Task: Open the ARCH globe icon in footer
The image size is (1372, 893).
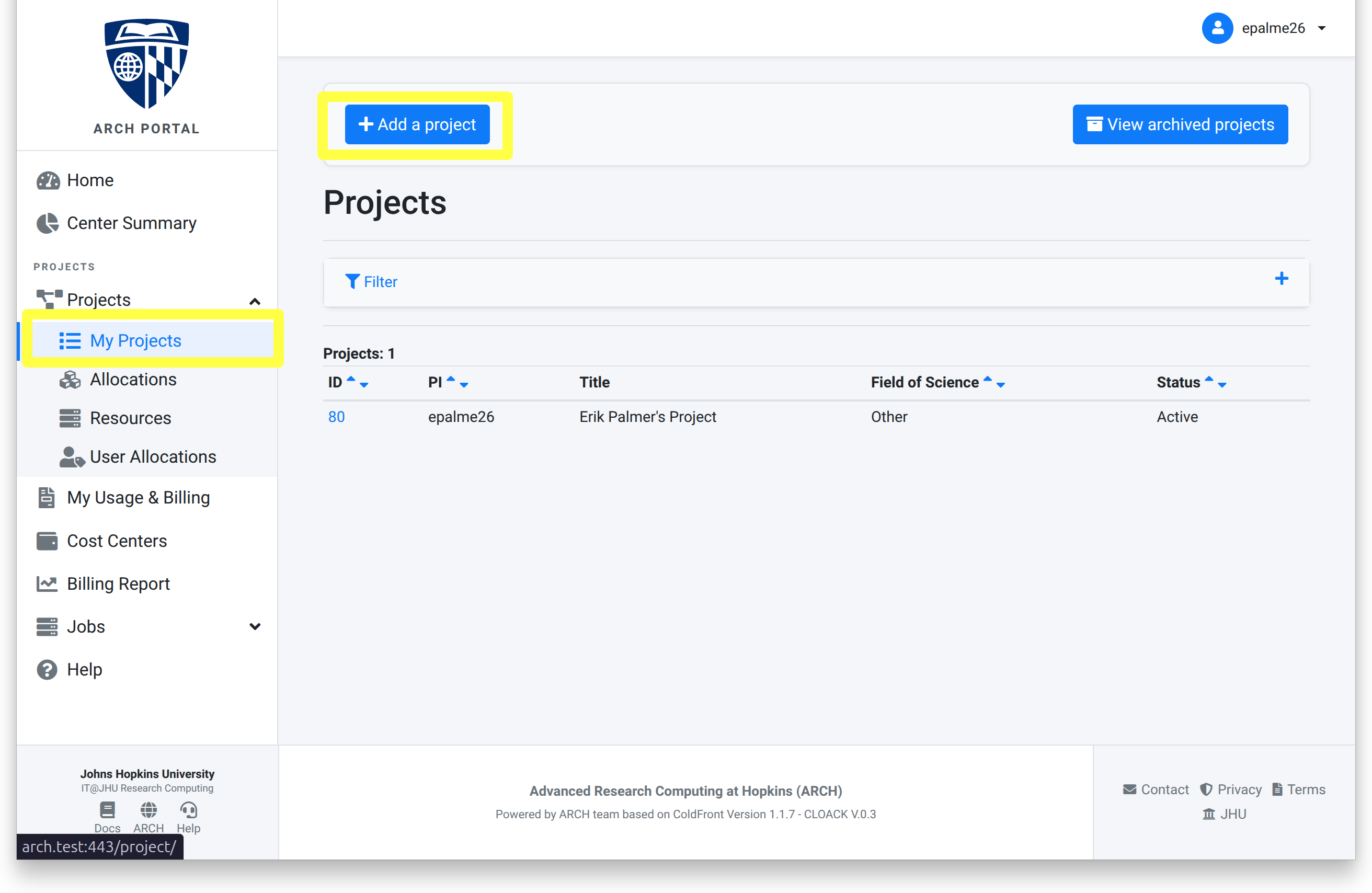Action: coord(148,810)
